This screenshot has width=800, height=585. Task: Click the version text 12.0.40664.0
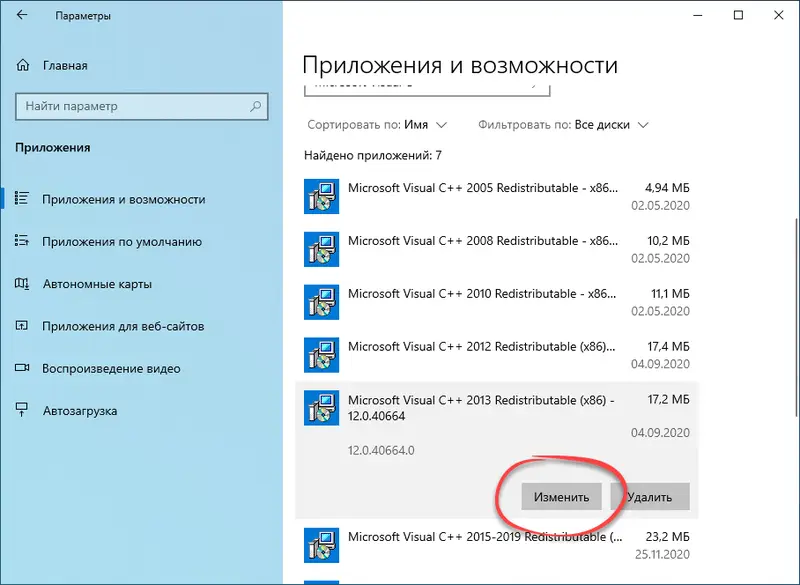[x=381, y=450]
